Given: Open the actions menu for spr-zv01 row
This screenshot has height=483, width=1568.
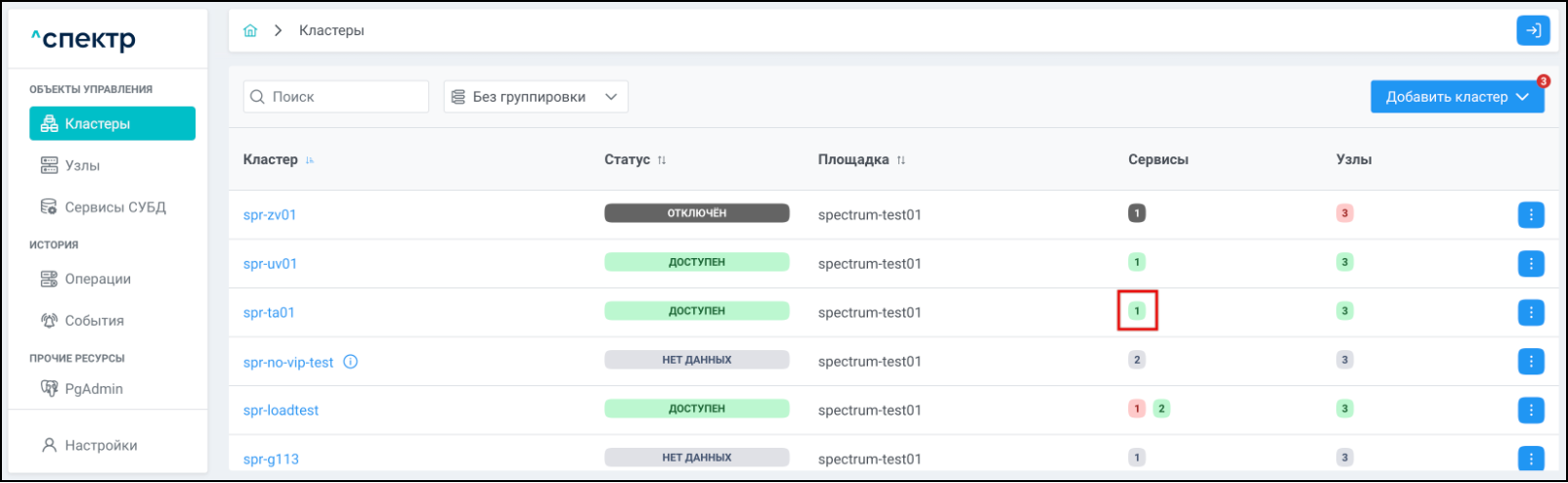Looking at the screenshot, I should coord(1531,214).
